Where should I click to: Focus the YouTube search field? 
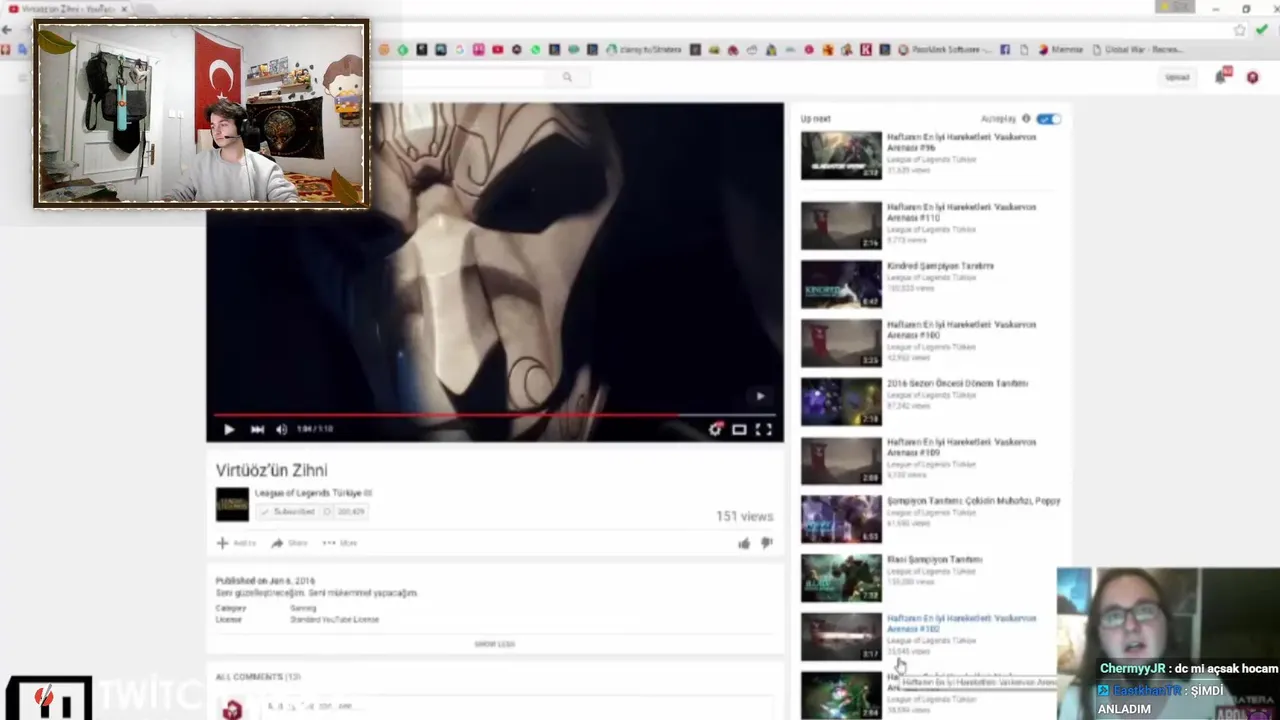pos(460,77)
